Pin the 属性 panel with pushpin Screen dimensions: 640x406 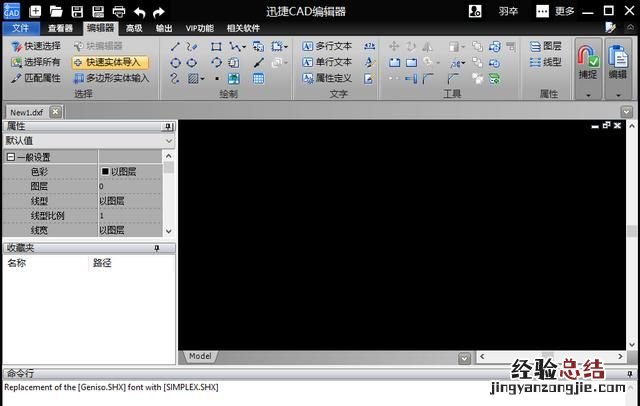(x=168, y=127)
